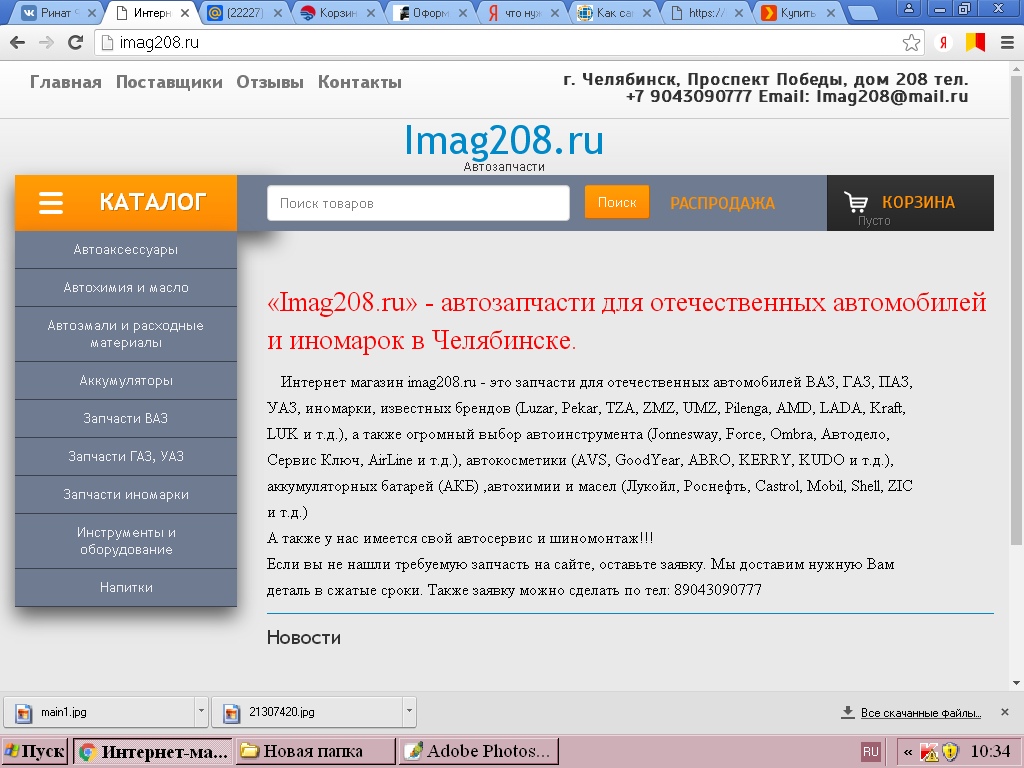Click the Kaspersky tray icon
The height and width of the screenshot is (768, 1024).
pyautogui.click(x=929, y=752)
